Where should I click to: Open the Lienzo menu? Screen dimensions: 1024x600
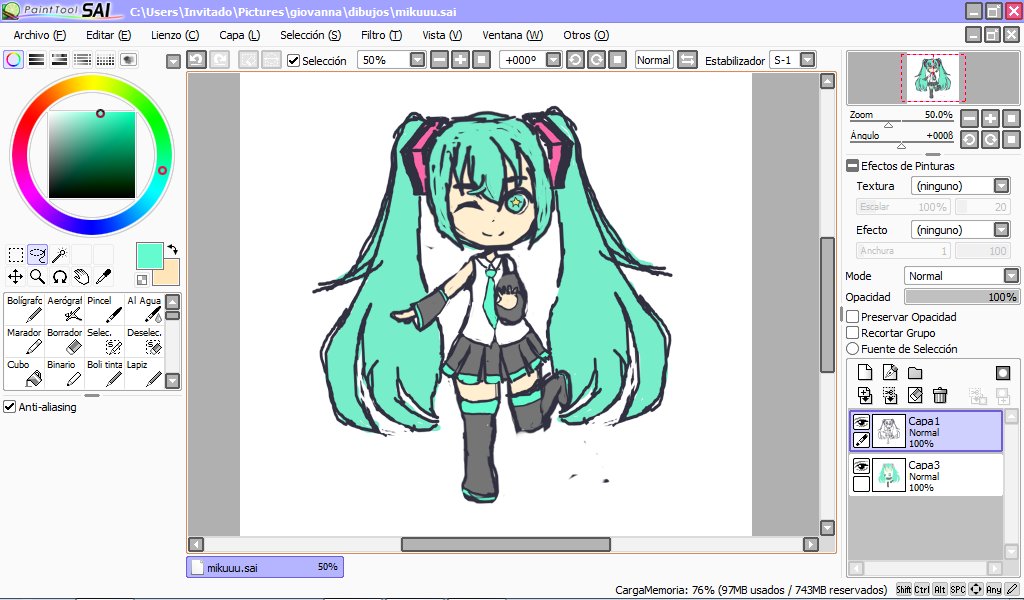click(175, 35)
